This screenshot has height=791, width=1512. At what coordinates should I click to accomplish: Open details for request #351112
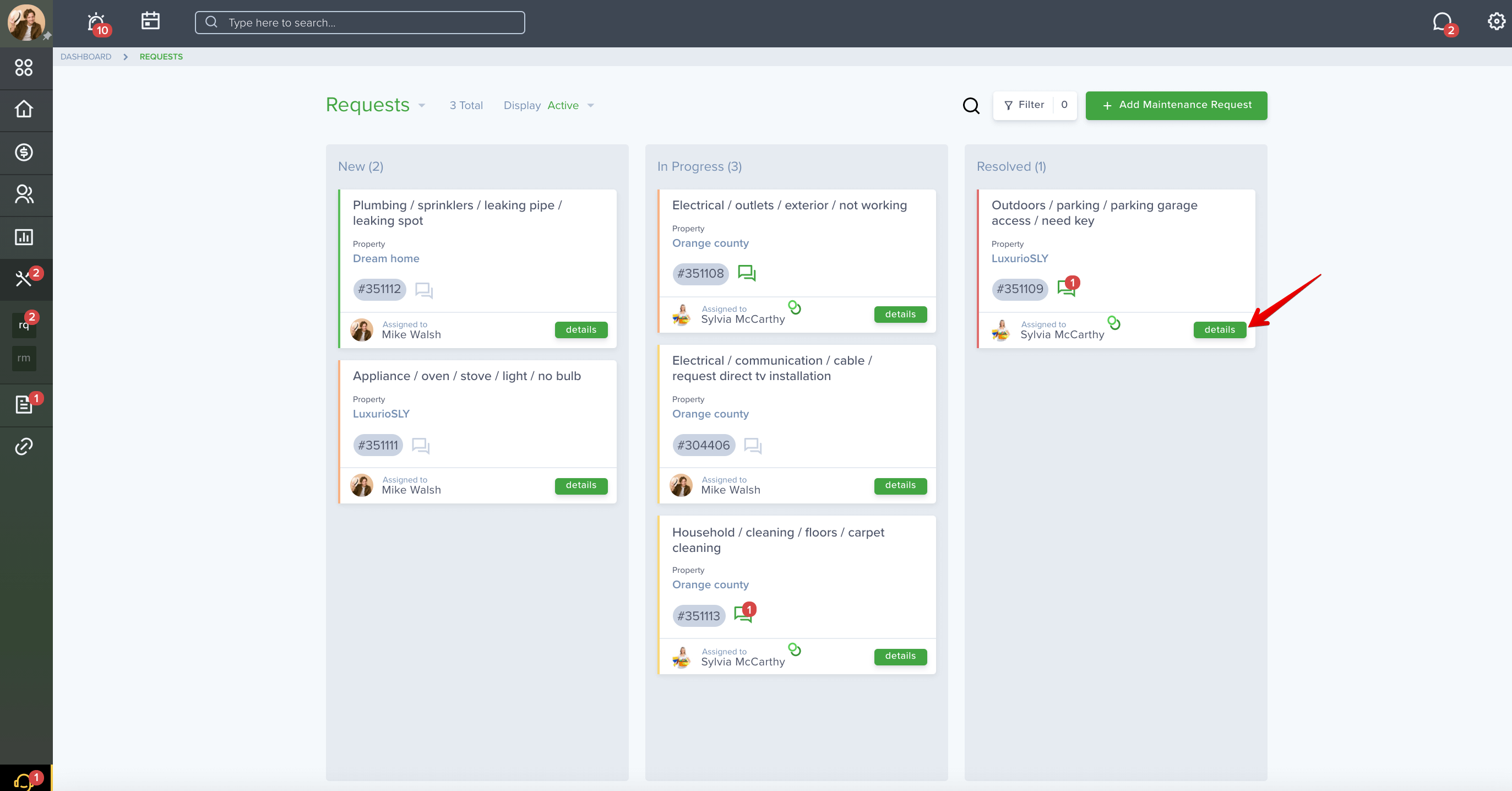click(581, 330)
